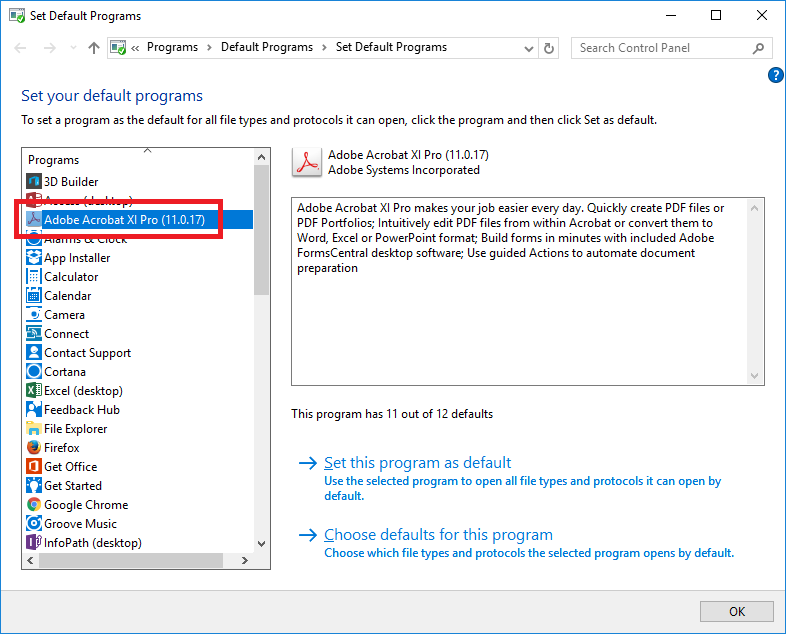This screenshot has width=786, height=634.
Task: Click the program list vertical scrollbar thumb
Action: point(261,230)
